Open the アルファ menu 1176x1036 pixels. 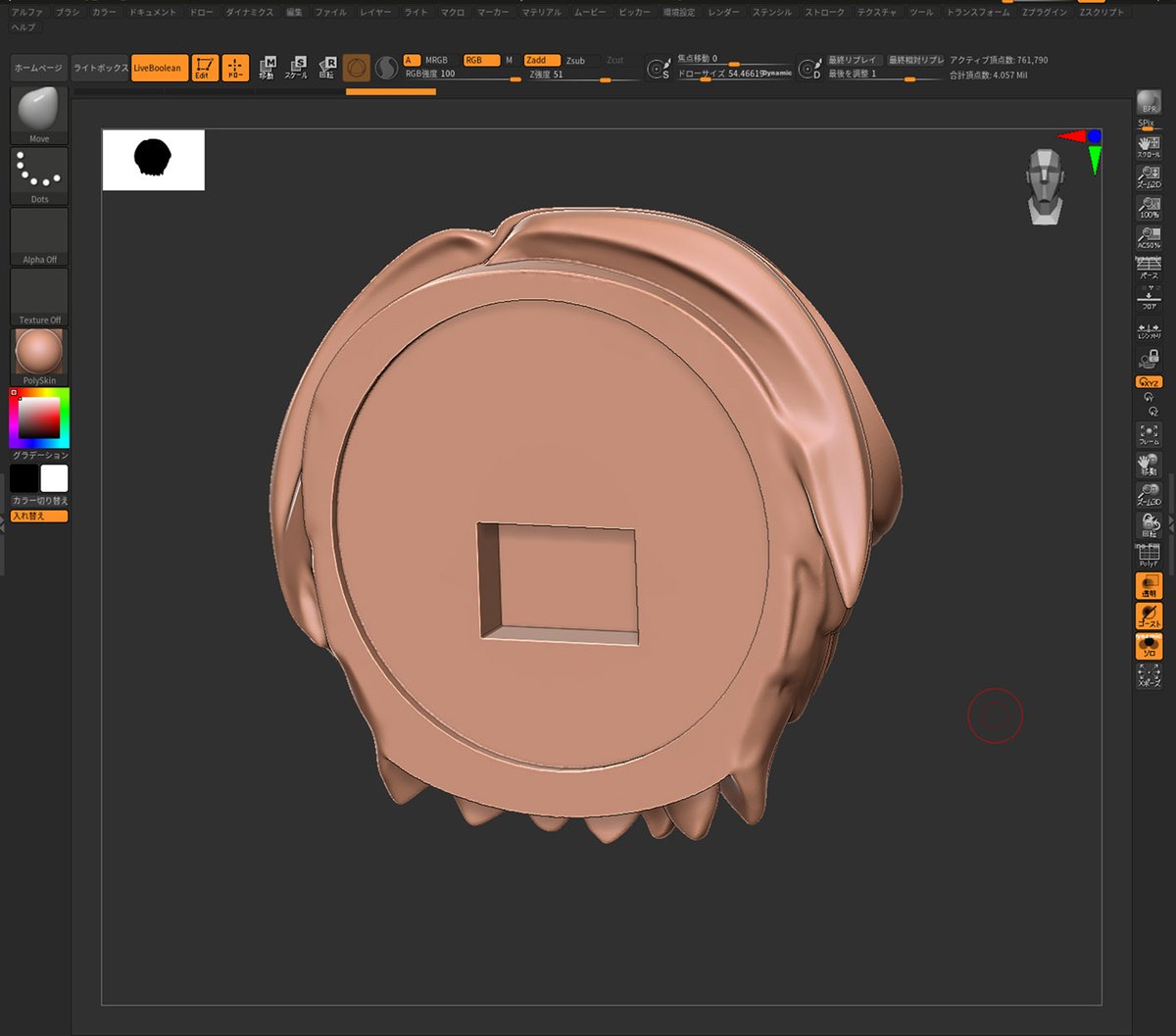pyautogui.click(x=26, y=13)
